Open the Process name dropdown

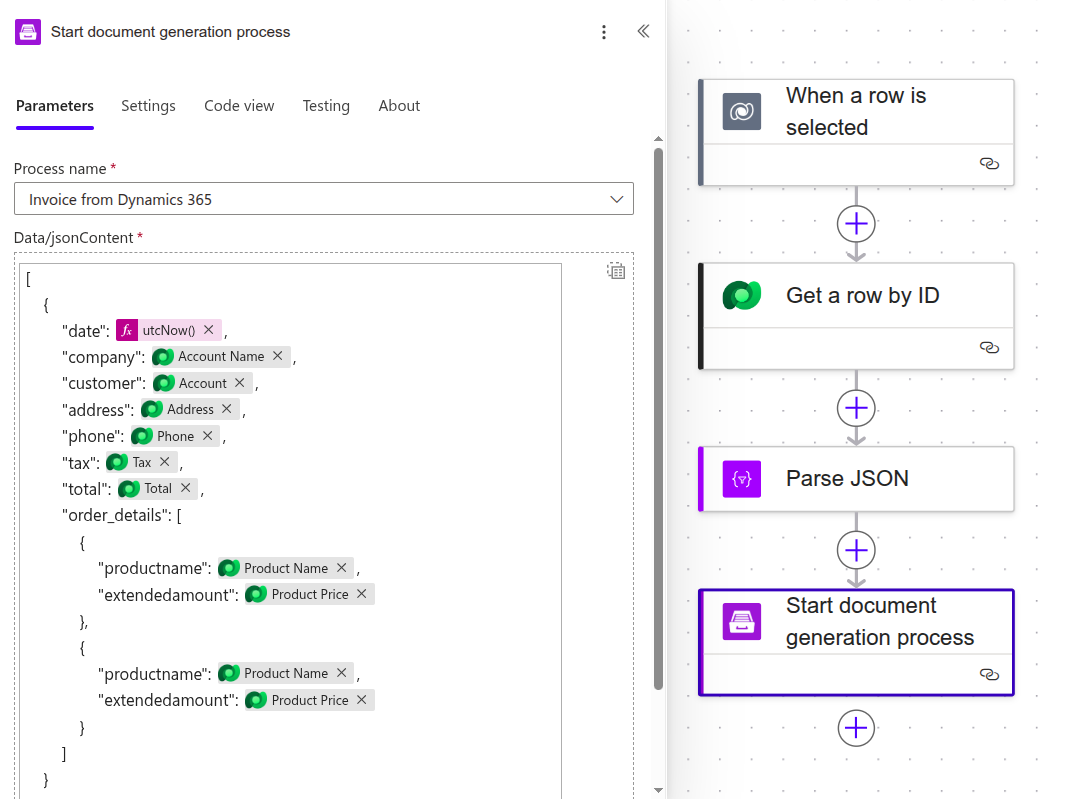pyautogui.click(x=617, y=198)
